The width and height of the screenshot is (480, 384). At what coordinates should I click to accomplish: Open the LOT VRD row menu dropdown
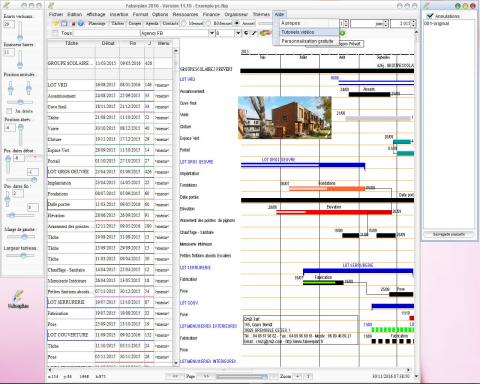click(162, 85)
